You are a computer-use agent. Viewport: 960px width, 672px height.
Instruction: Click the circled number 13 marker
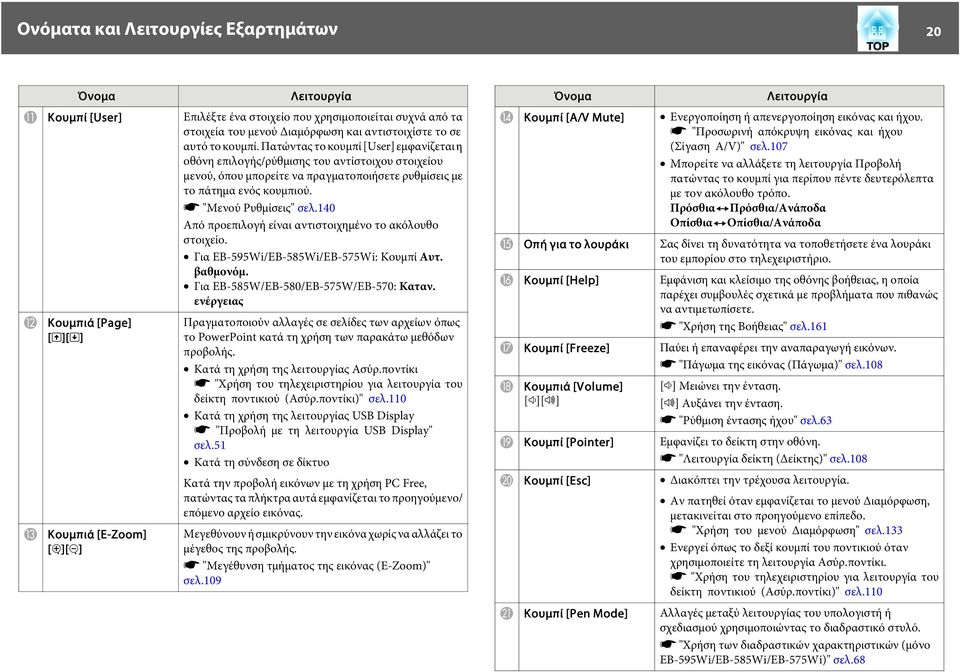click(x=31, y=535)
